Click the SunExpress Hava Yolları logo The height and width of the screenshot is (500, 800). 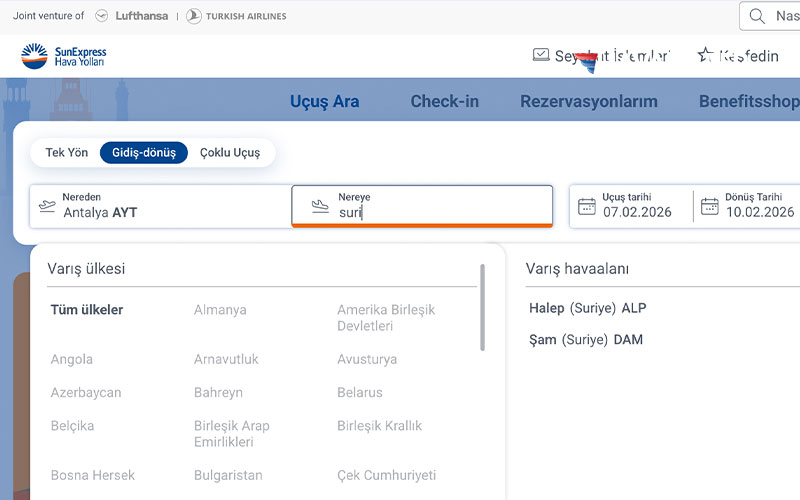coord(64,56)
